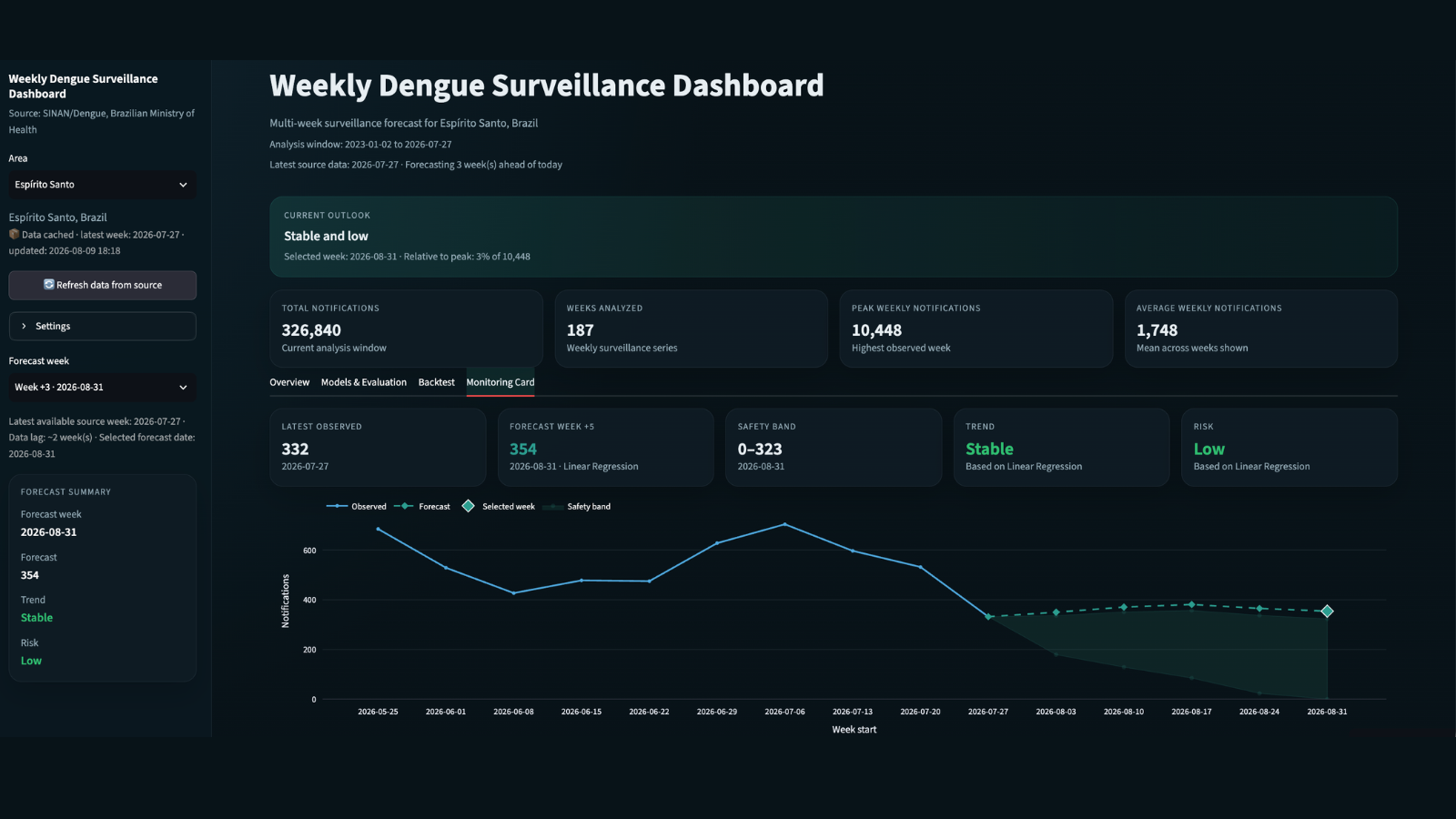Viewport: 1456px width, 819px height.
Task: Click the sidebar Forecast summary value 354
Action: coord(30,575)
